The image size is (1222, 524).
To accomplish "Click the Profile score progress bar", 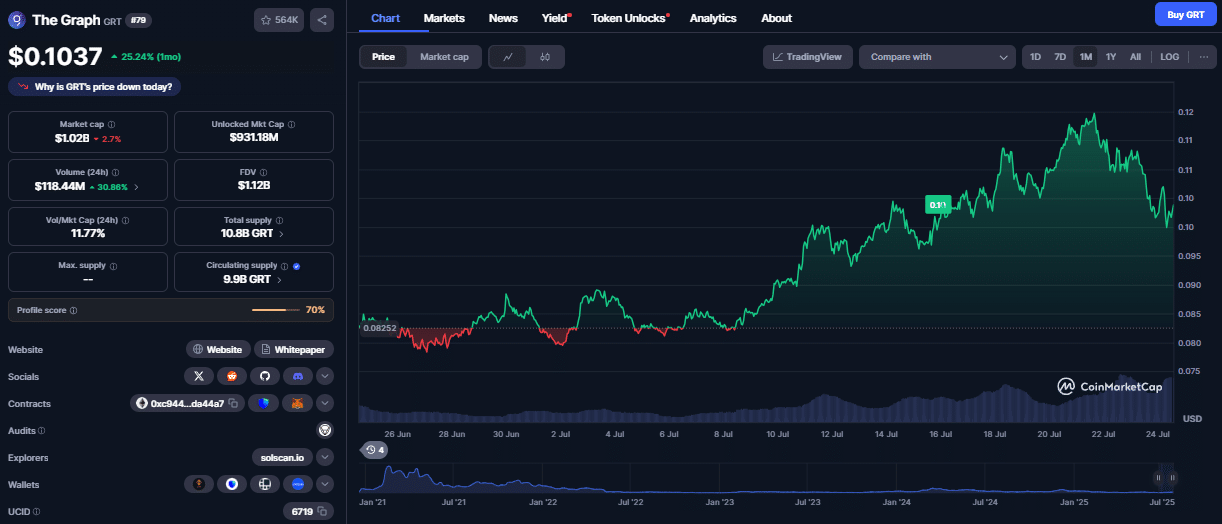I will pos(275,310).
